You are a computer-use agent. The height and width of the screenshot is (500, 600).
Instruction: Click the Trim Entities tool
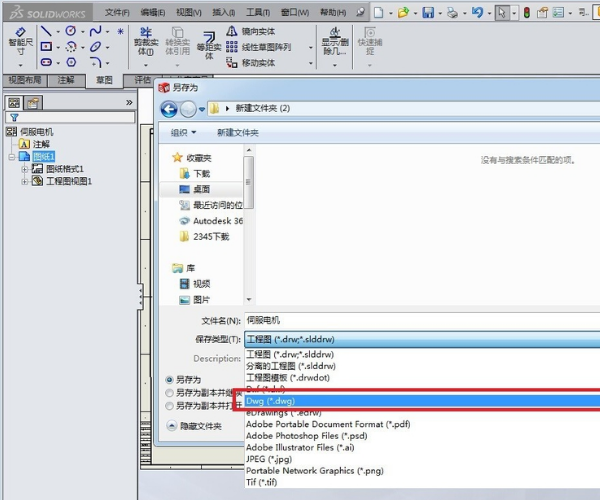pos(146,41)
